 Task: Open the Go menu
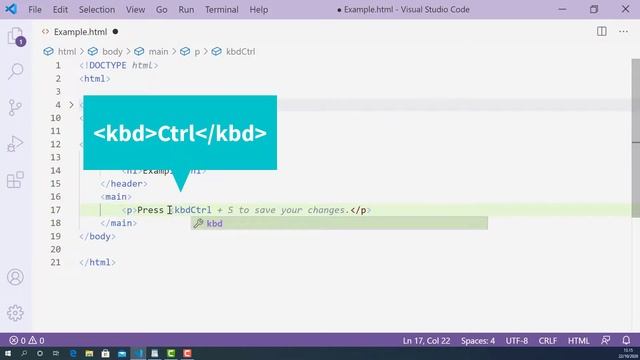(162, 9)
